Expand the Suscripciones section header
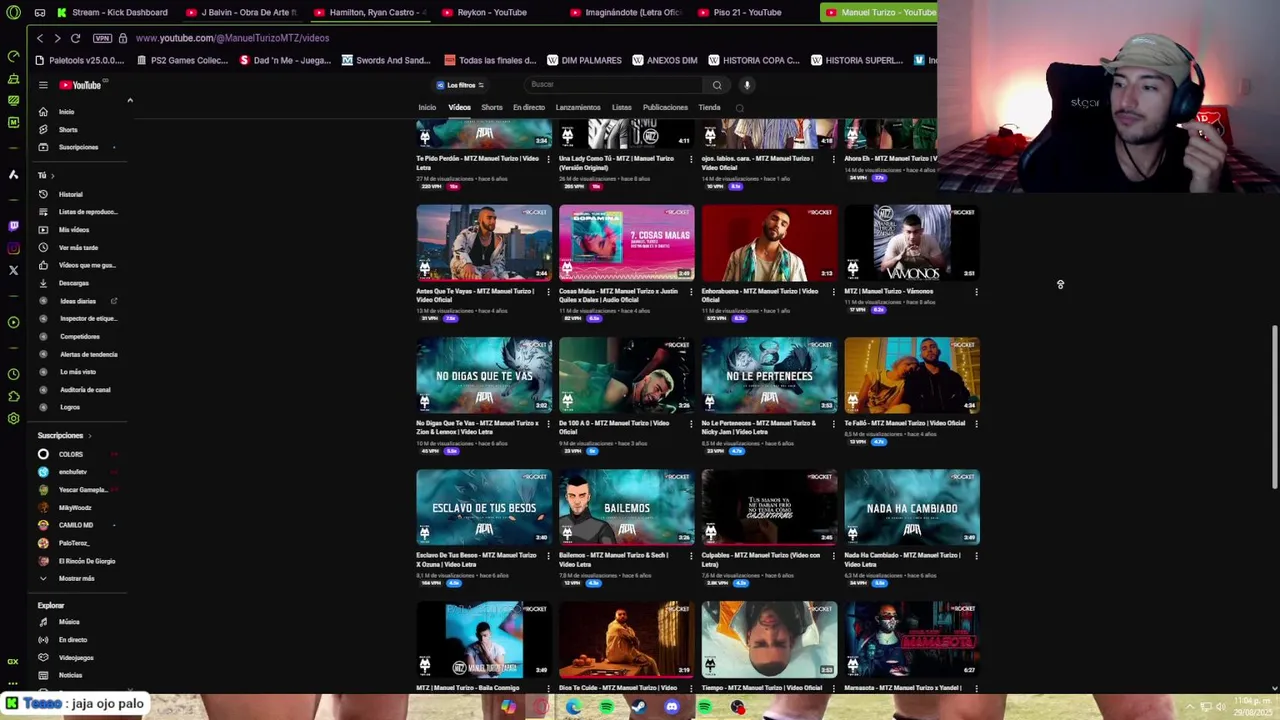This screenshot has height=720, width=1280. [65, 436]
